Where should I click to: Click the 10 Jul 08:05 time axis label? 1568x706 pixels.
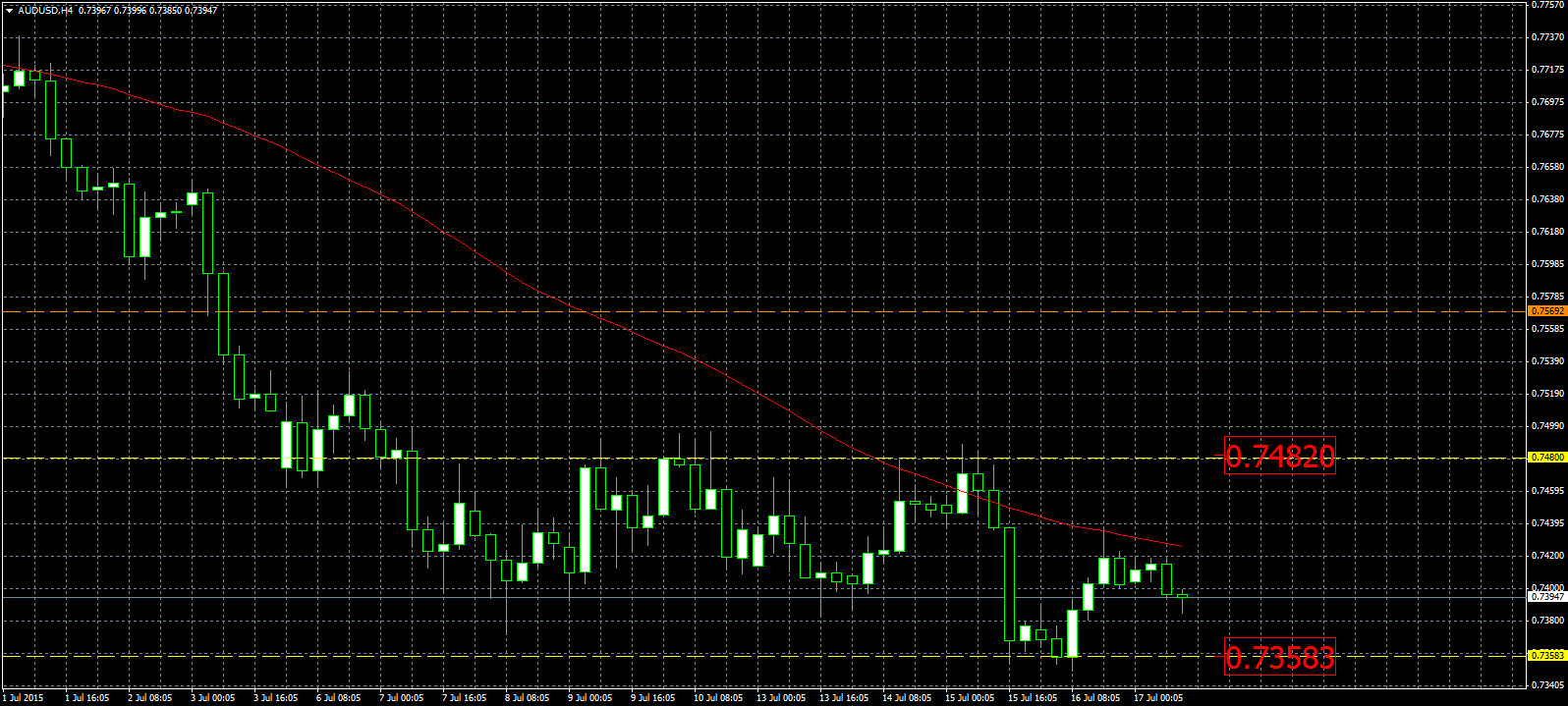718,698
